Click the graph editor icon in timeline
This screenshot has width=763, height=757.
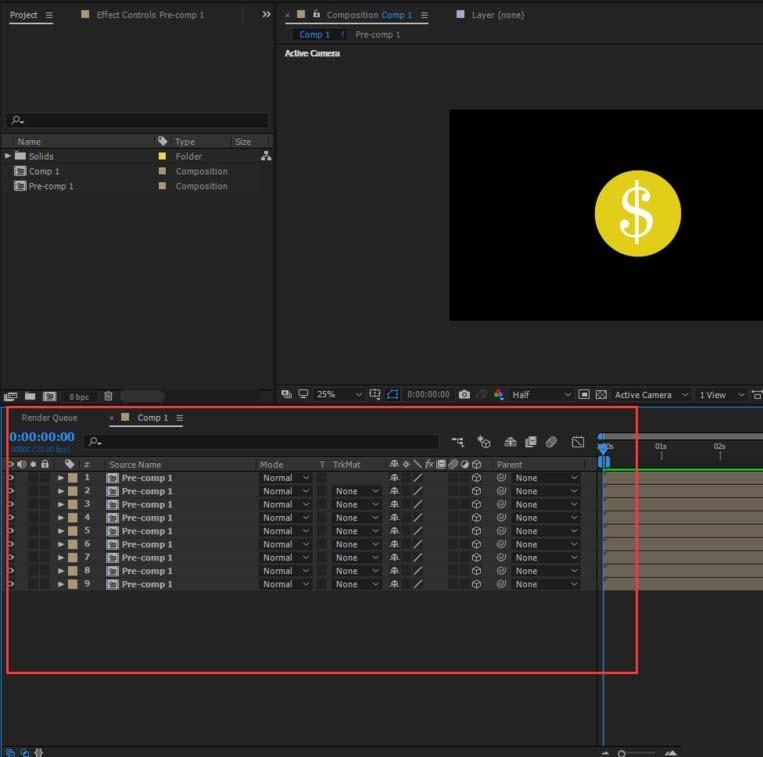pyautogui.click(x=578, y=442)
